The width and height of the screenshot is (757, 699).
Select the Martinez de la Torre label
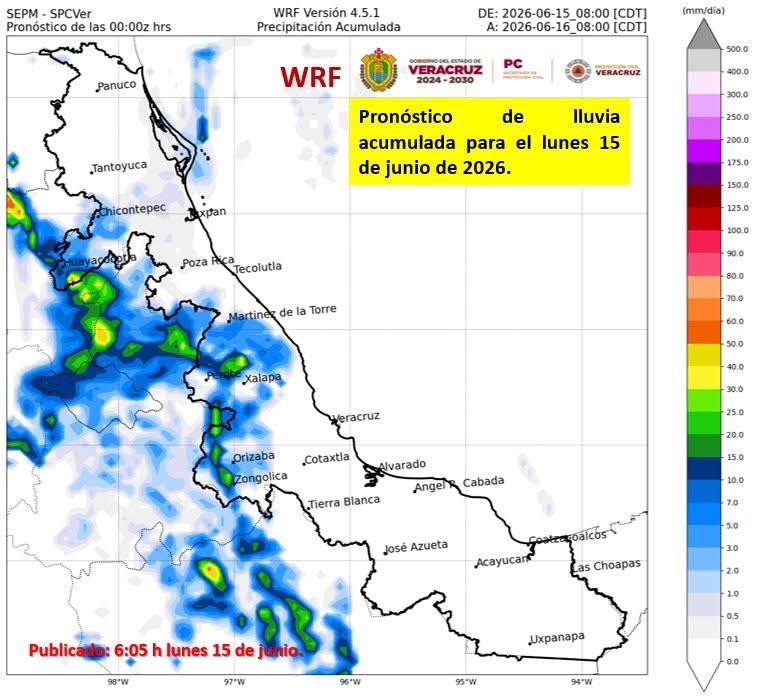[x=282, y=313]
